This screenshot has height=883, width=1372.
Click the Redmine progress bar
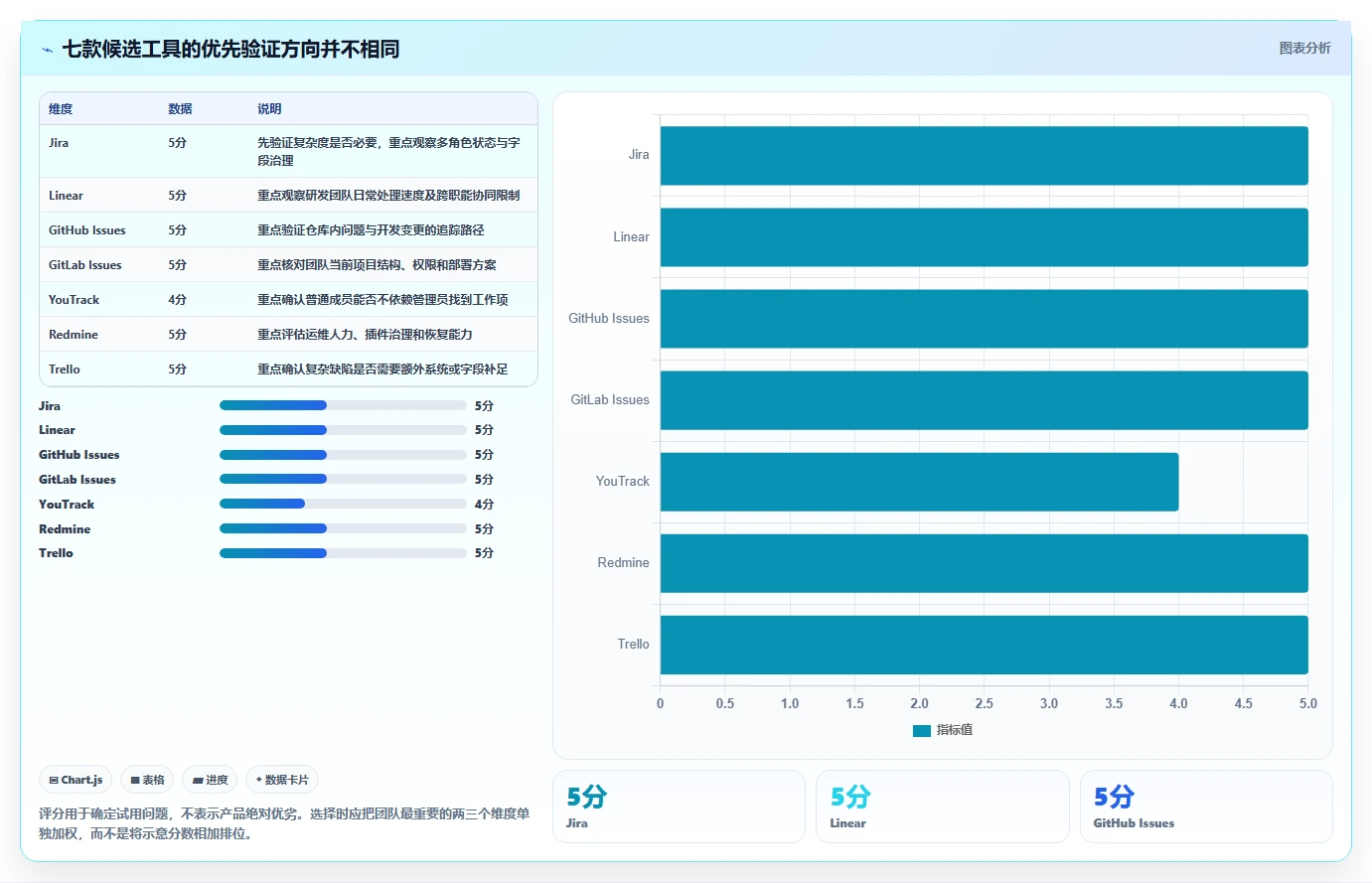click(343, 528)
